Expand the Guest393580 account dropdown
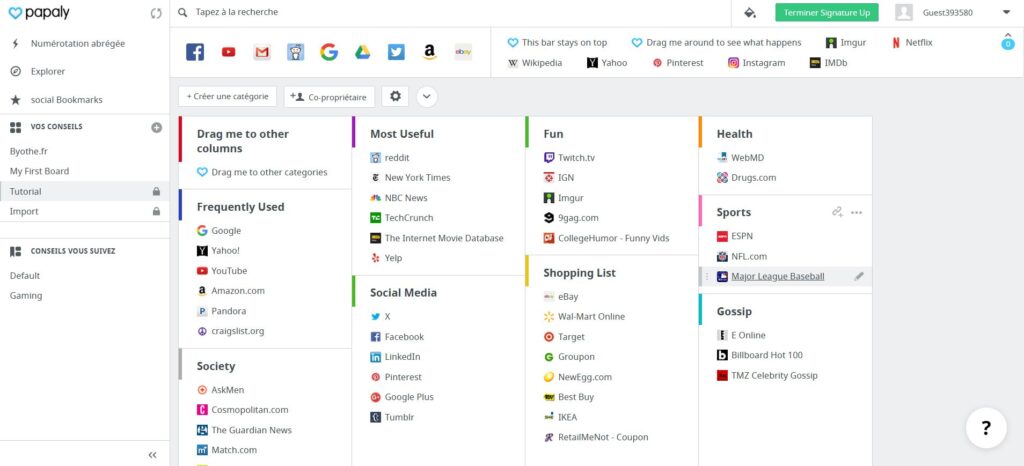 pos(1006,12)
